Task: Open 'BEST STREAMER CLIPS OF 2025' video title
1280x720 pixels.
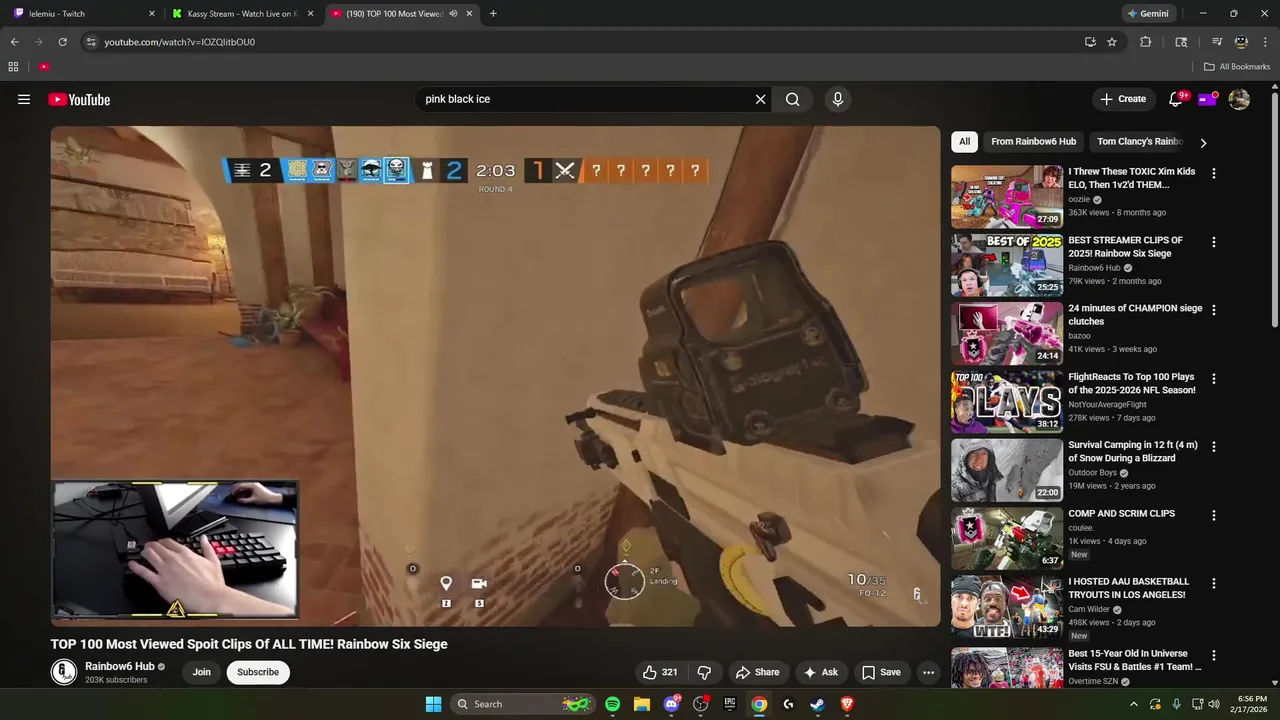Action: point(1125,247)
